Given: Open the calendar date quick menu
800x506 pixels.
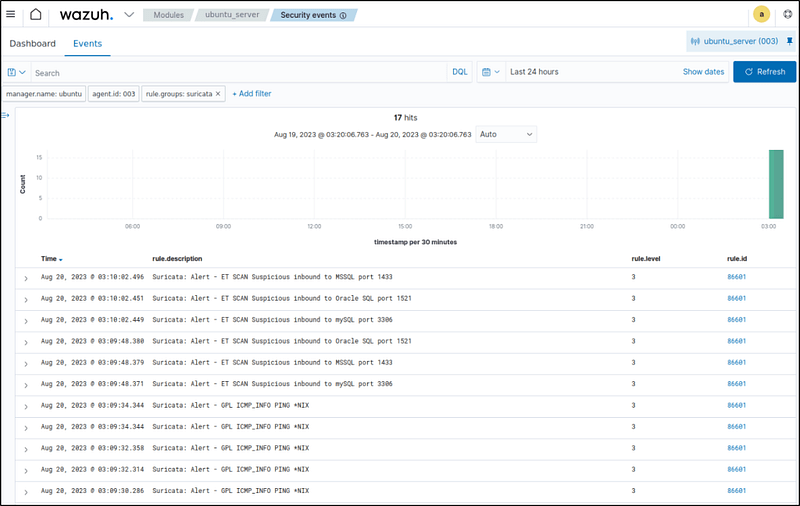Looking at the screenshot, I should click(x=490, y=72).
